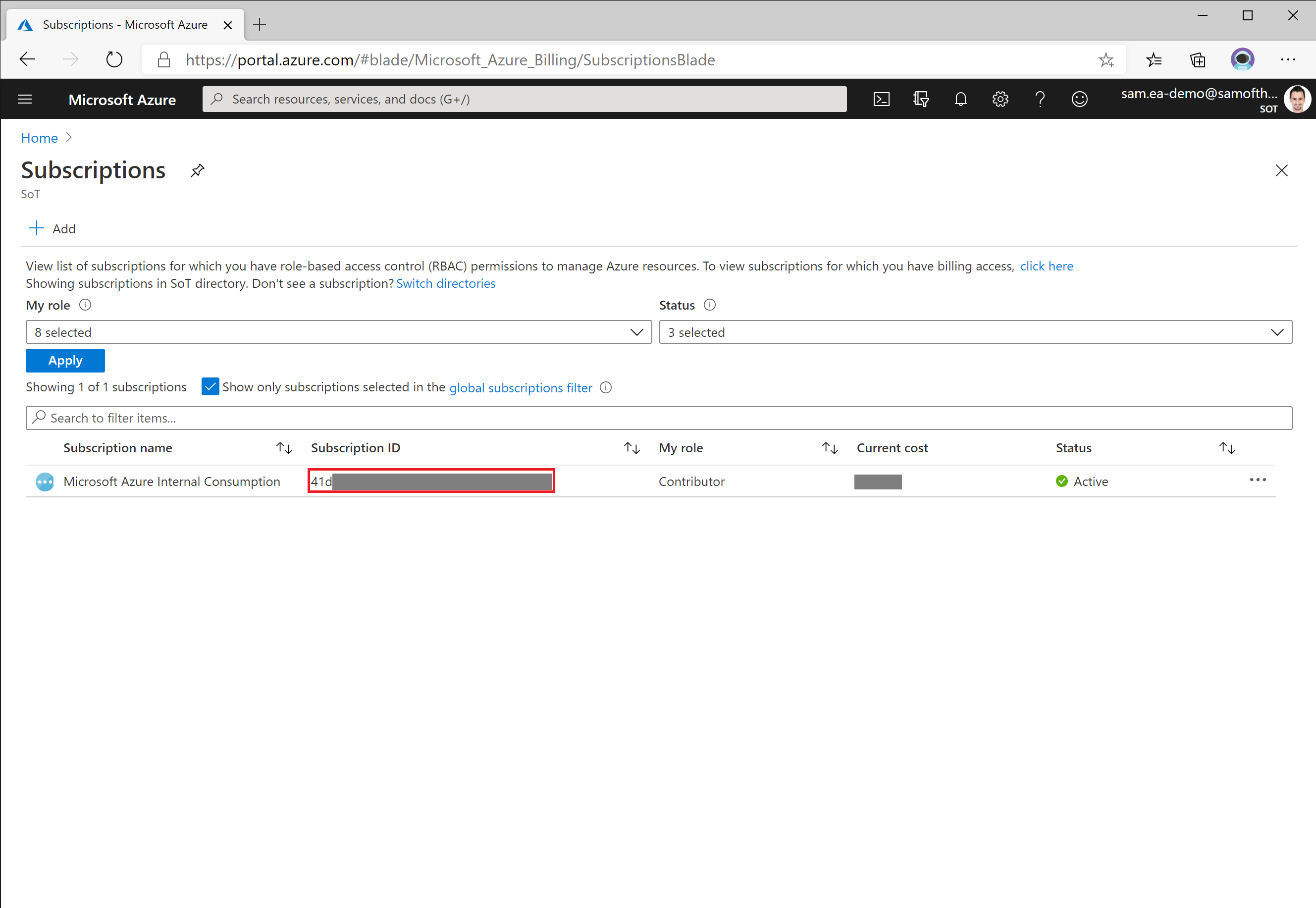Open a new browser tab
1316x908 pixels.
coord(260,24)
